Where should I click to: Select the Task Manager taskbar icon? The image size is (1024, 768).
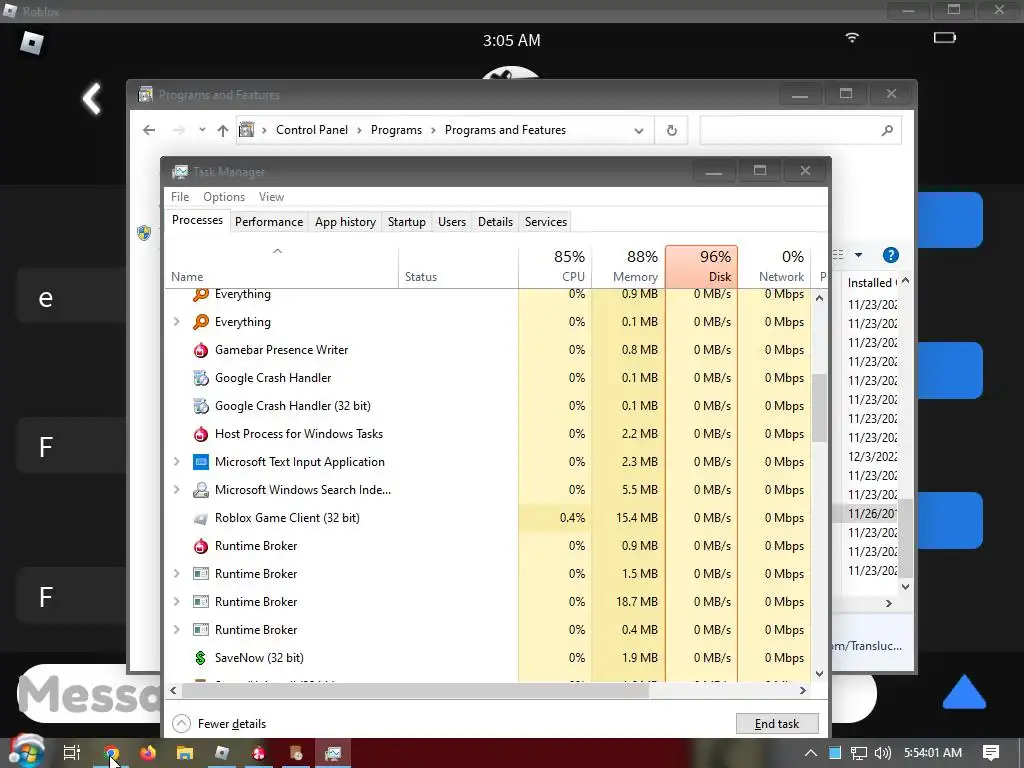click(x=333, y=752)
